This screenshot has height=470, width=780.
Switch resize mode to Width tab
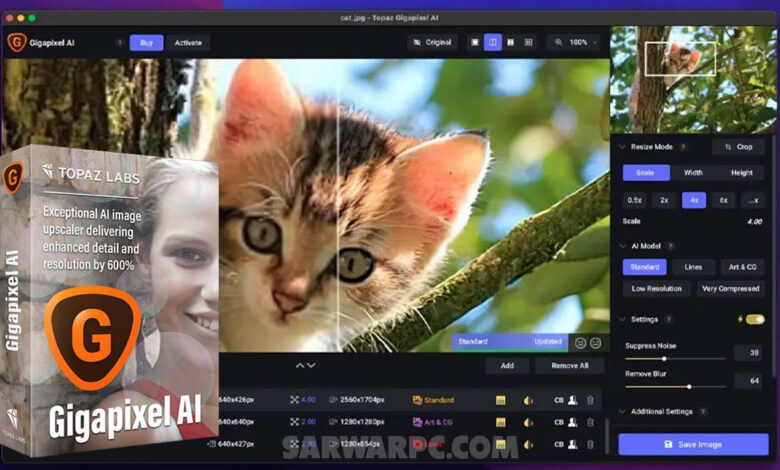tap(693, 173)
